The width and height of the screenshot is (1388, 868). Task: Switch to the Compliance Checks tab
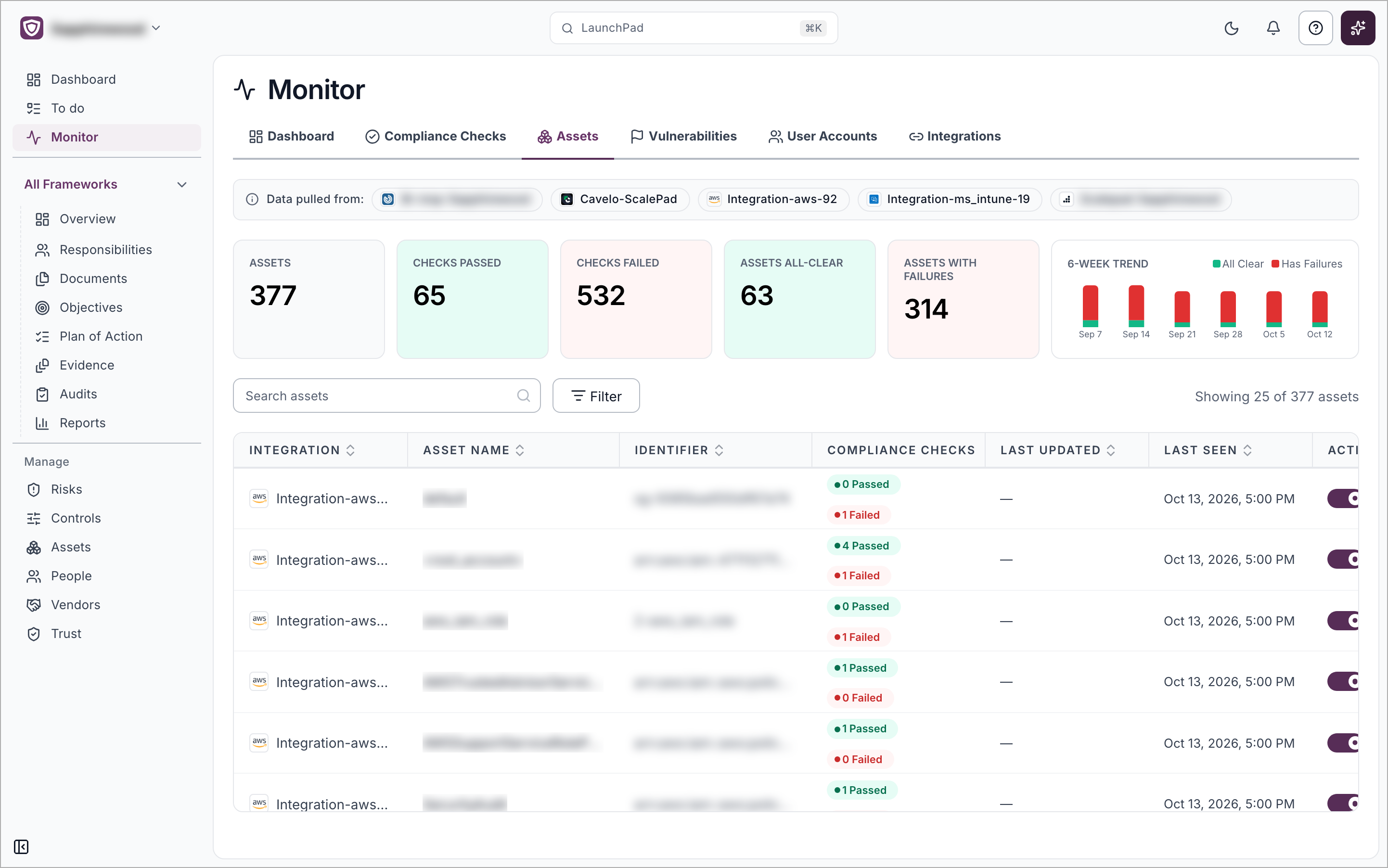[436, 136]
